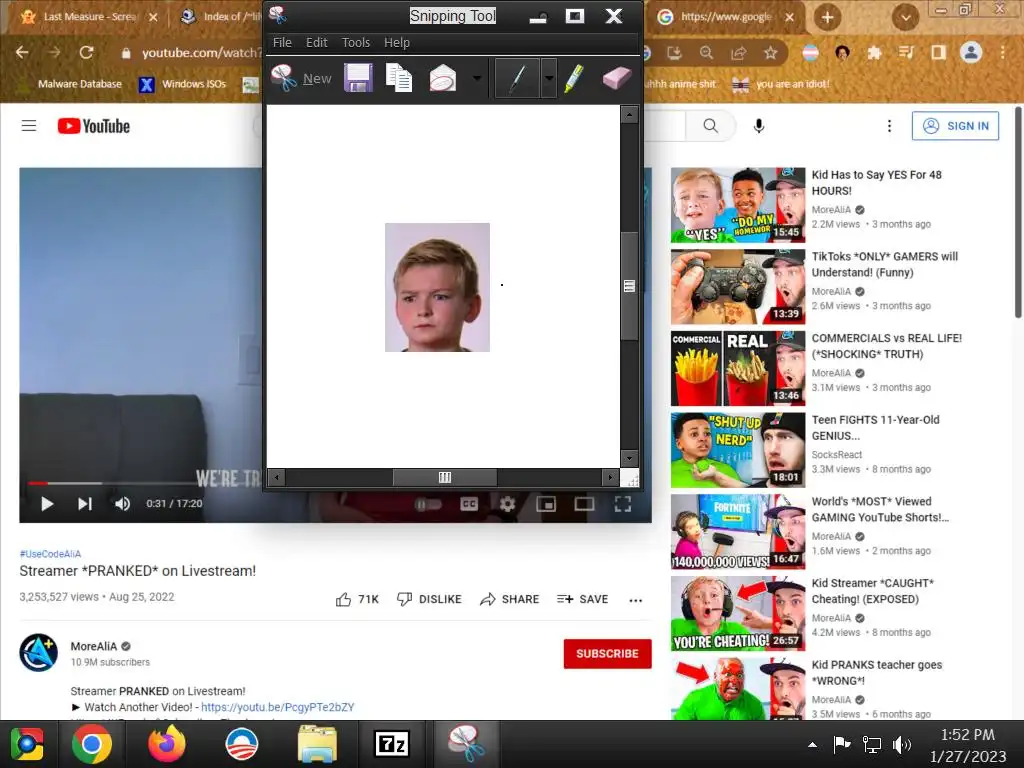Click the scroll right arrow in Snipping Tool

coord(610,477)
